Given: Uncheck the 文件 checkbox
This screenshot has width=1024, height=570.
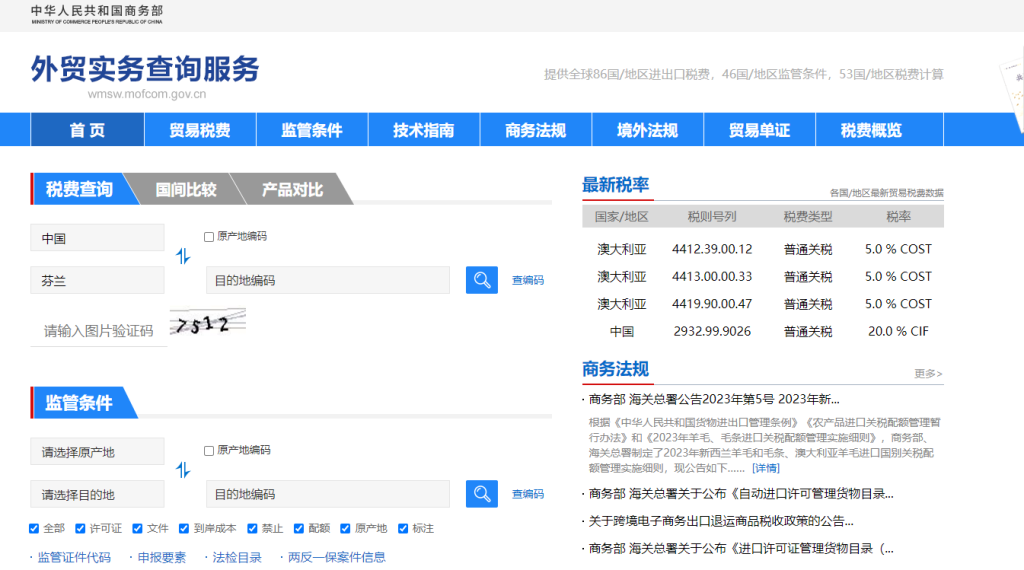Looking at the screenshot, I should pos(137,528).
